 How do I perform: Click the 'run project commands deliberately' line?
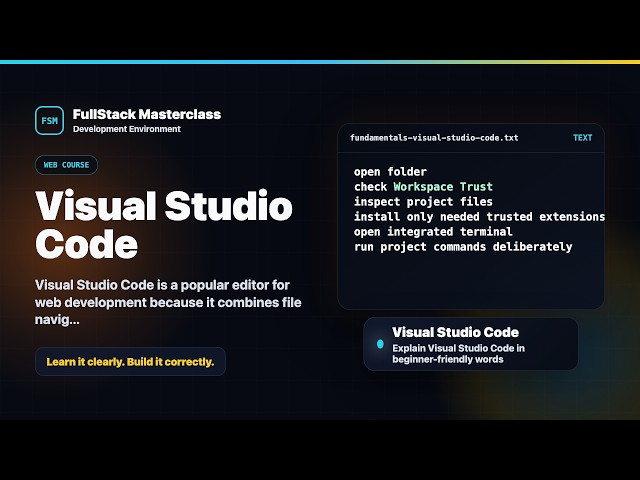click(x=463, y=247)
